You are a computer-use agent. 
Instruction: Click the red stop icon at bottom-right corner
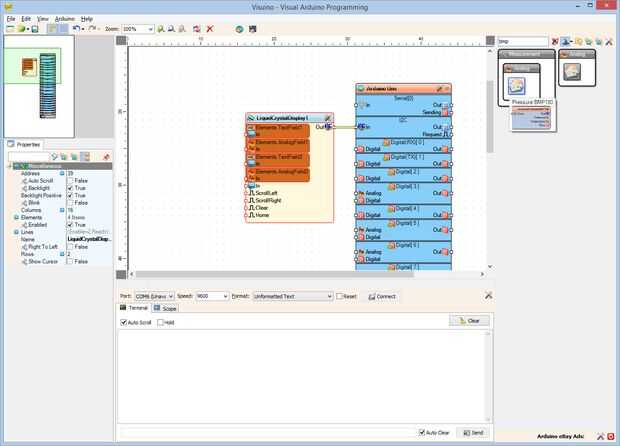[611, 437]
